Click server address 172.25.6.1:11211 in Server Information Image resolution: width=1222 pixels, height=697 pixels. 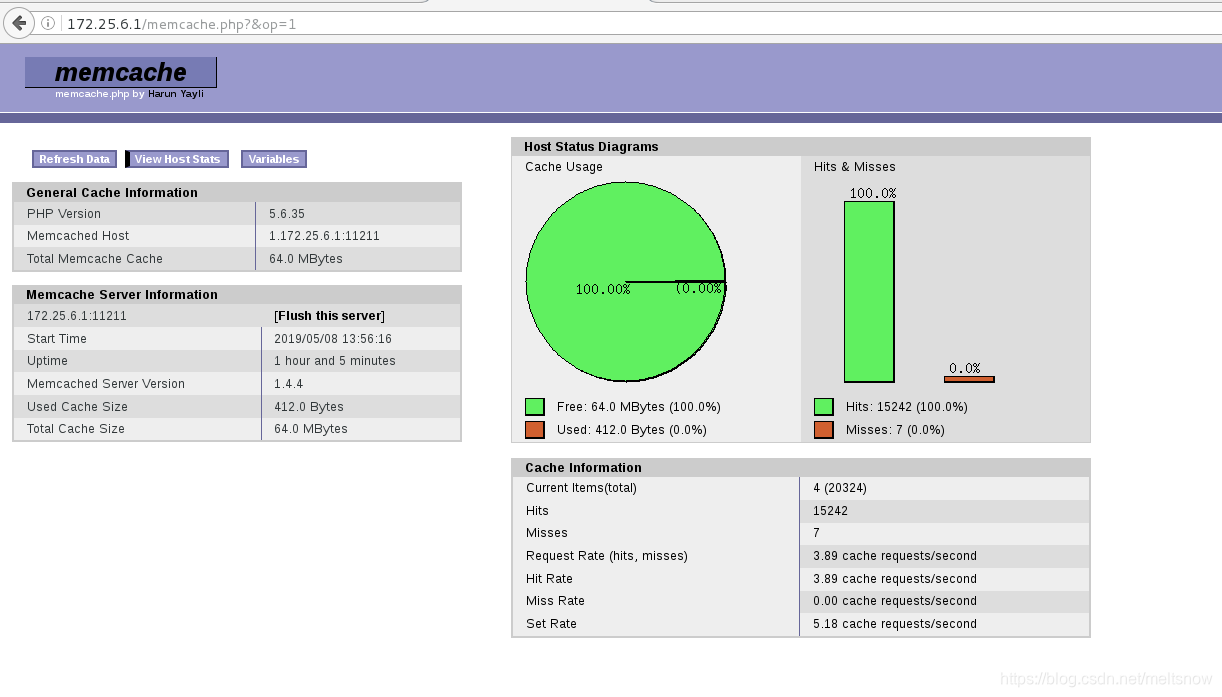77,316
